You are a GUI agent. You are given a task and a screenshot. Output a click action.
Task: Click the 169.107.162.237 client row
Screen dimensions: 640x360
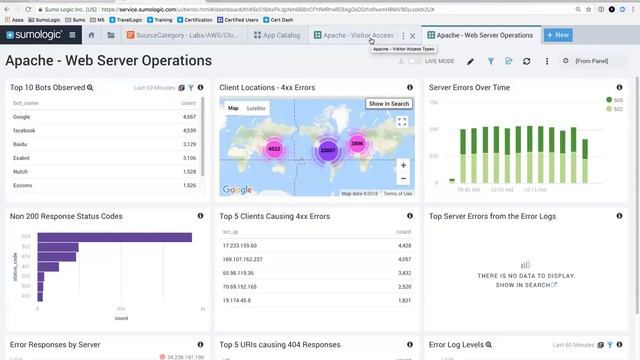[x=317, y=259]
